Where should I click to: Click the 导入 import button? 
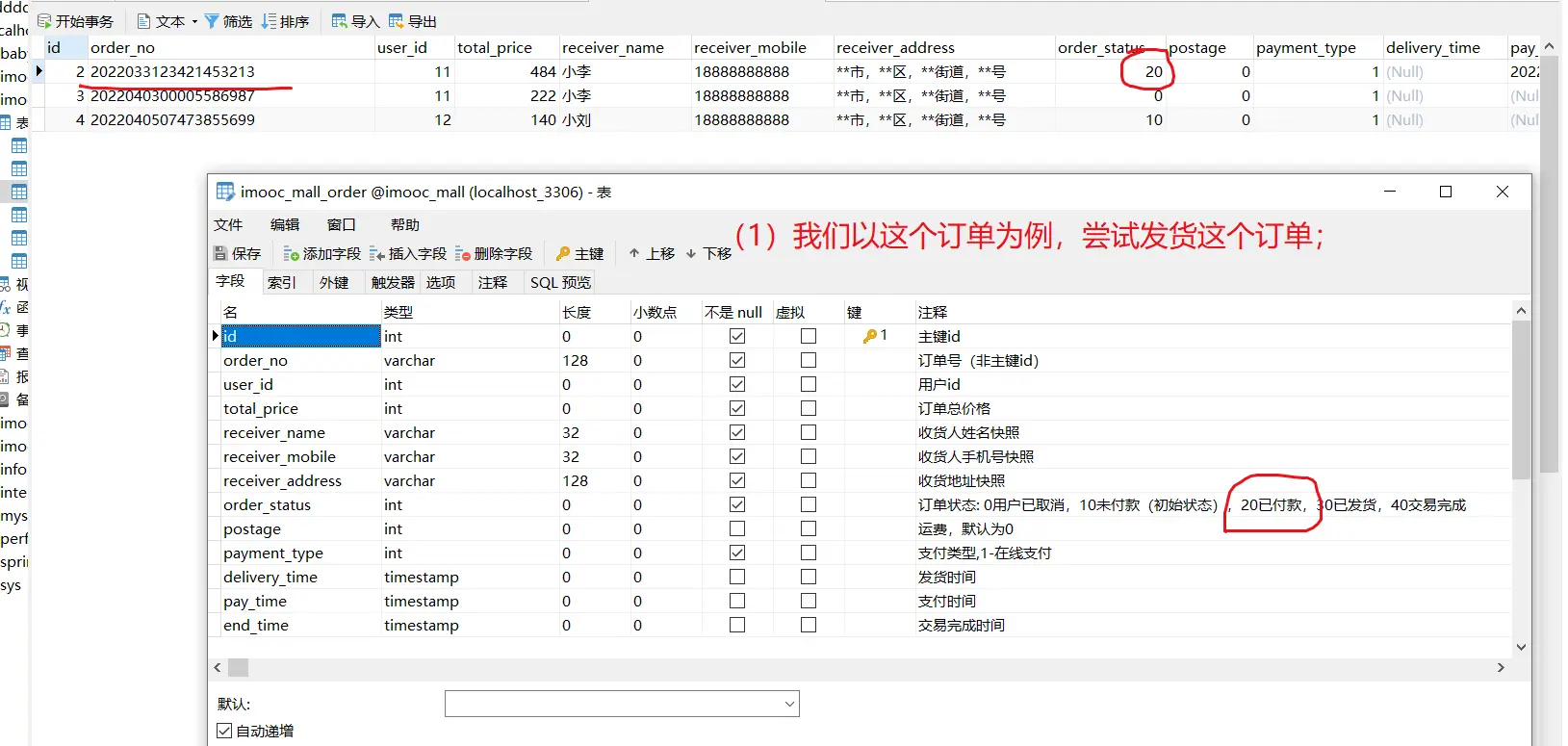click(355, 21)
